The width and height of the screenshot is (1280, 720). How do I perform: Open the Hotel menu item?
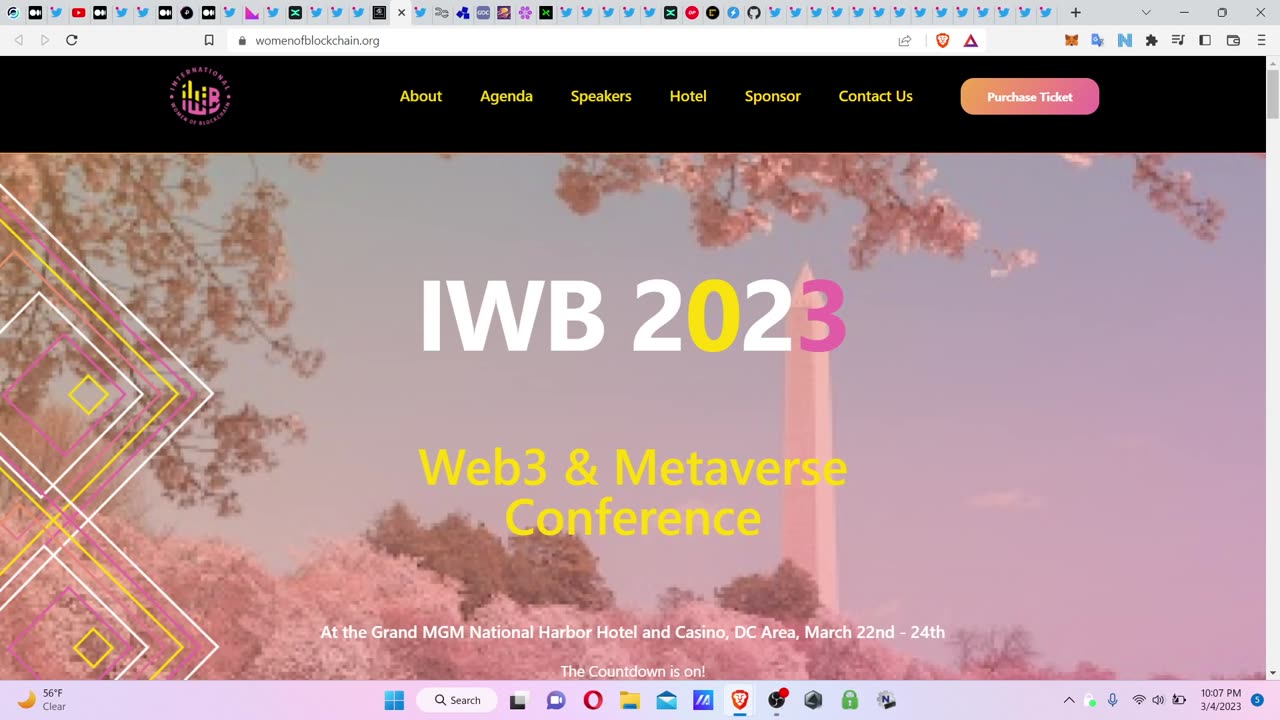(688, 96)
